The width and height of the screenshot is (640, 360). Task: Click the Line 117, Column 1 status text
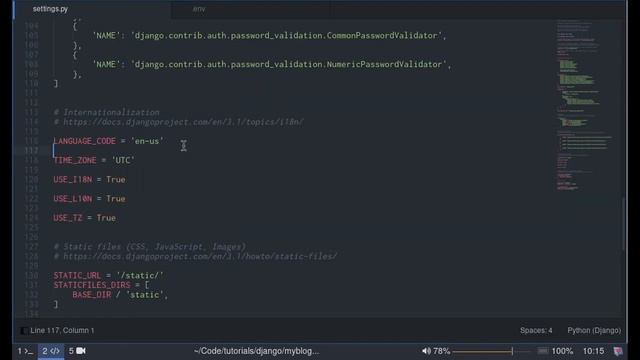(x=62, y=331)
